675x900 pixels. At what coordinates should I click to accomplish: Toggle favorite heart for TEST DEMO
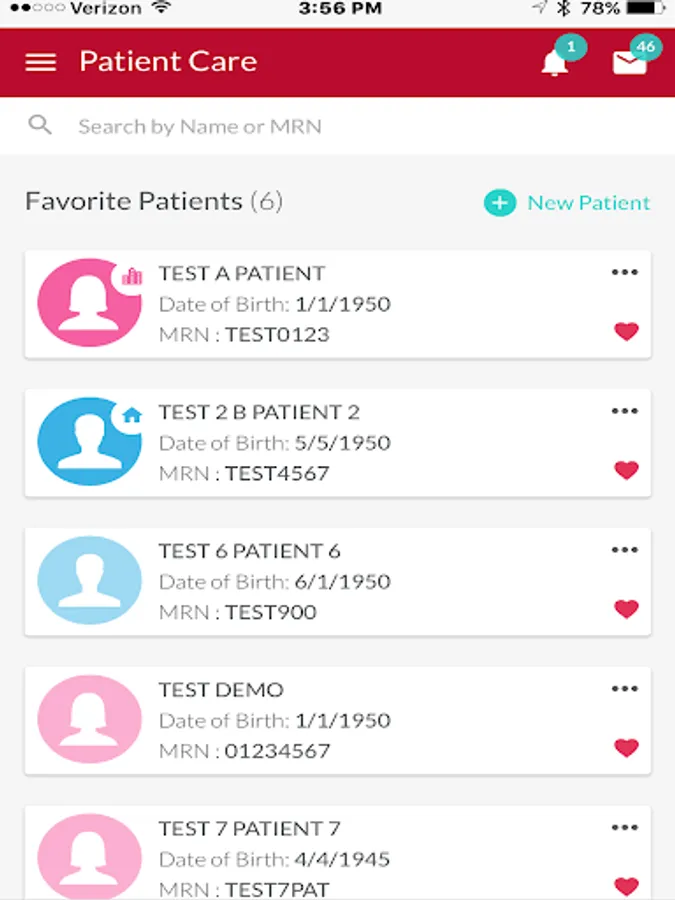[626, 748]
